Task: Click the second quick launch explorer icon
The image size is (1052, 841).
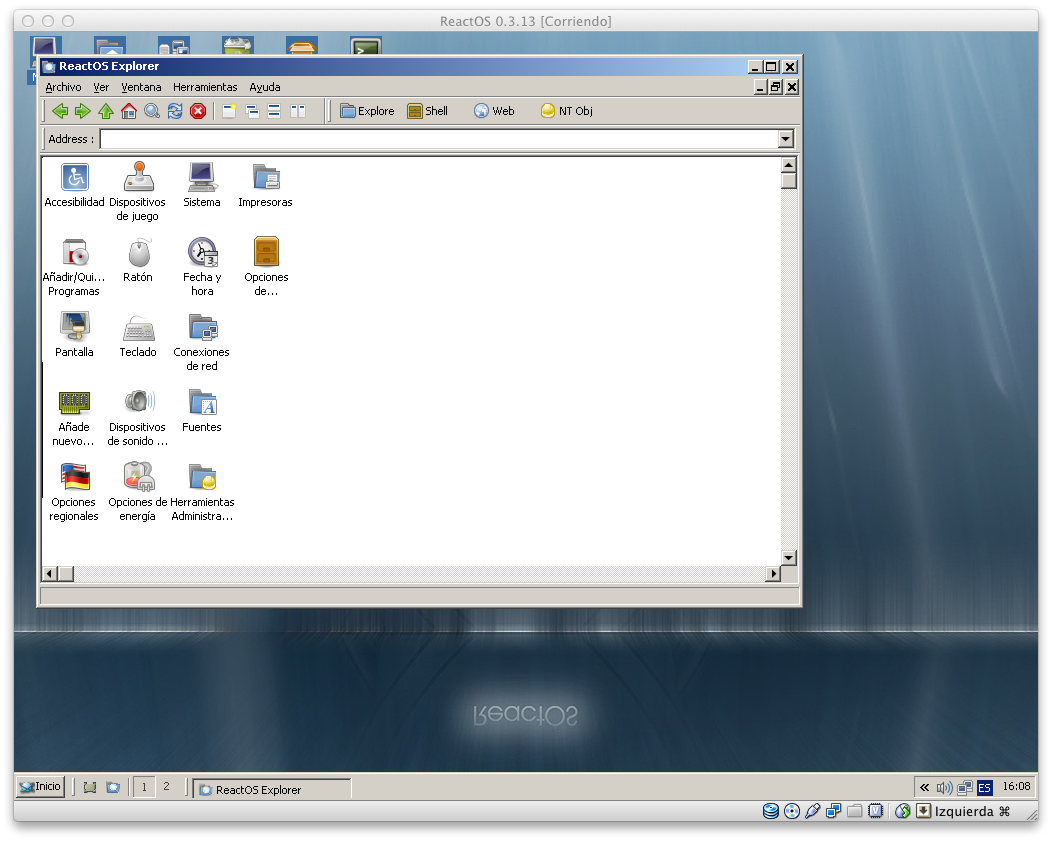Action: 113,787
